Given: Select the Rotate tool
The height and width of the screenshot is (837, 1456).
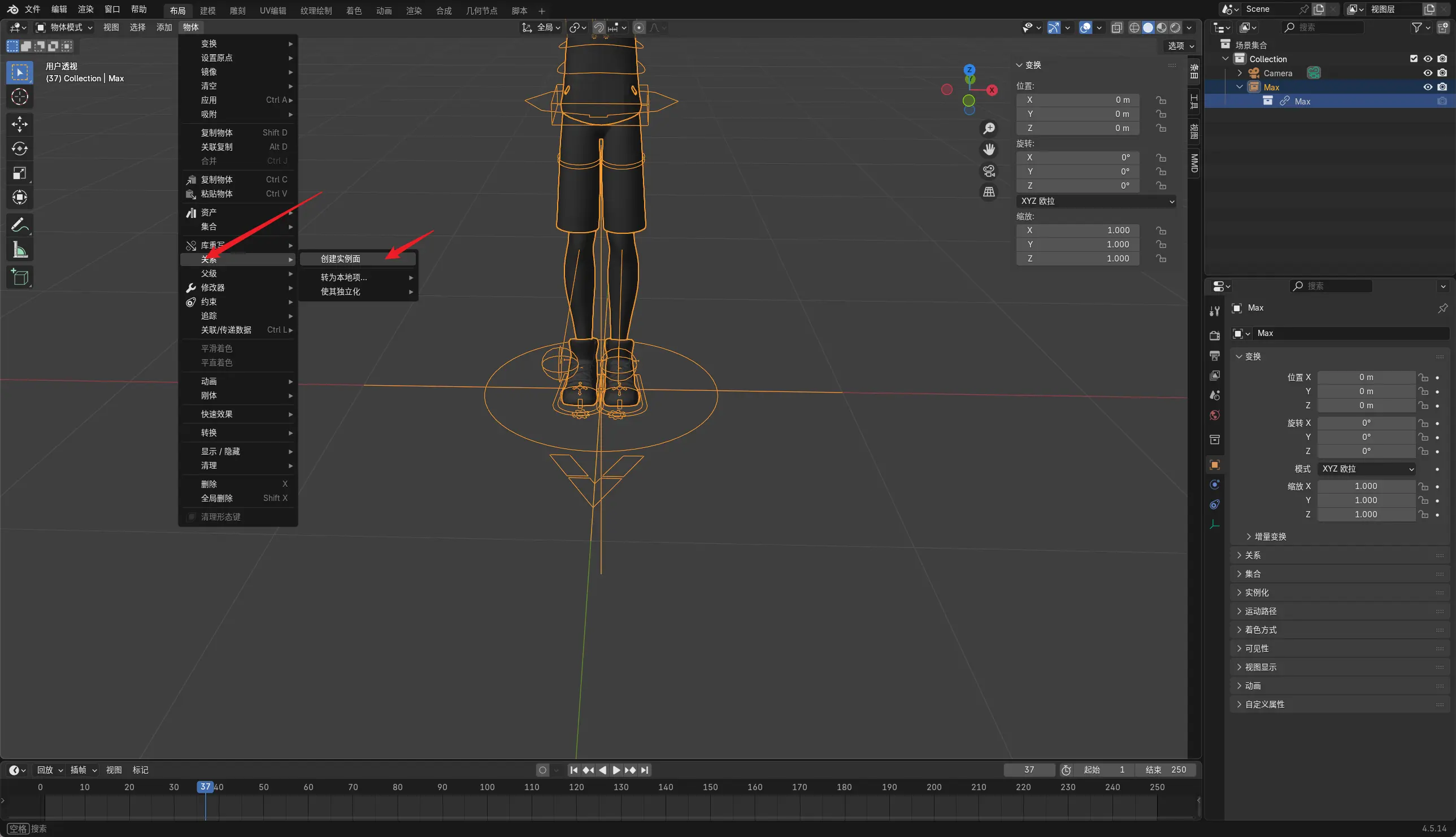Looking at the screenshot, I should click(x=20, y=149).
